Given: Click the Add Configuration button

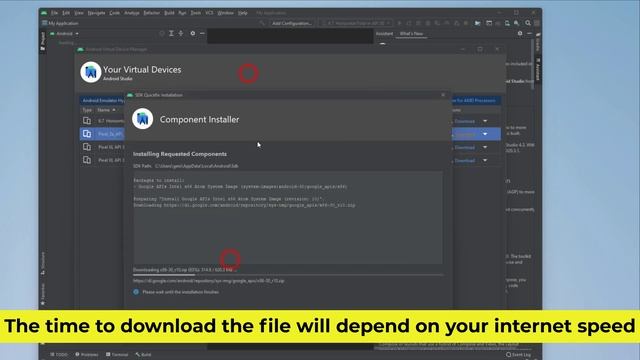Looking at the screenshot, I should (292, 23).
